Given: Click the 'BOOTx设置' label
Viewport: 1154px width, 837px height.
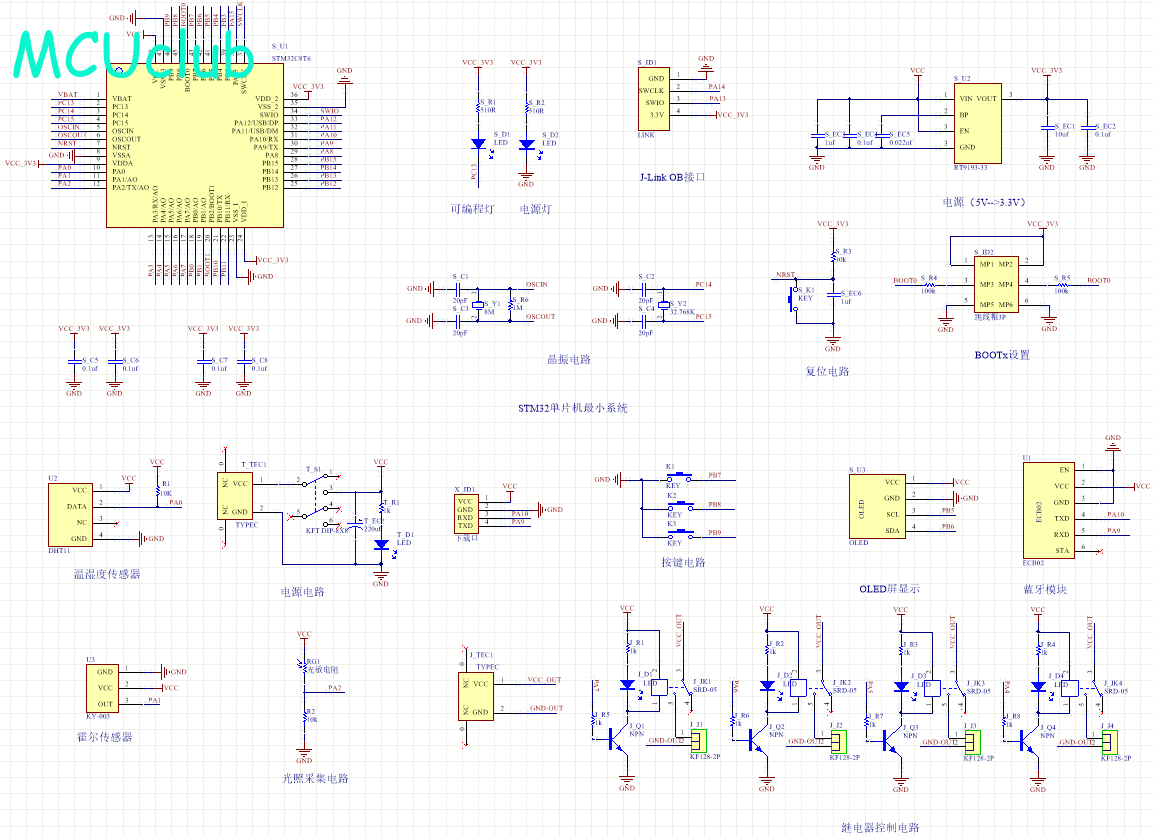Looking at the screenshot, I should tap(1002, 355).
